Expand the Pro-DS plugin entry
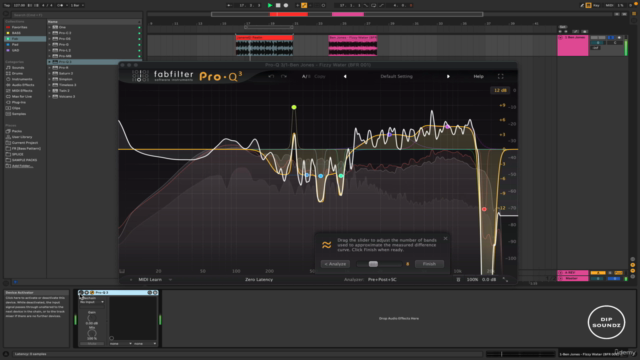This screenshot has height=360, width=640. coord(49,38)
